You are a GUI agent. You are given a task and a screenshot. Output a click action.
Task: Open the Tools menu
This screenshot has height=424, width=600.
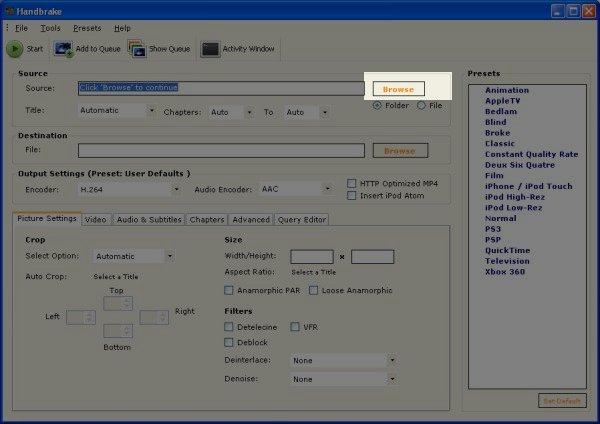click(50, 28)
